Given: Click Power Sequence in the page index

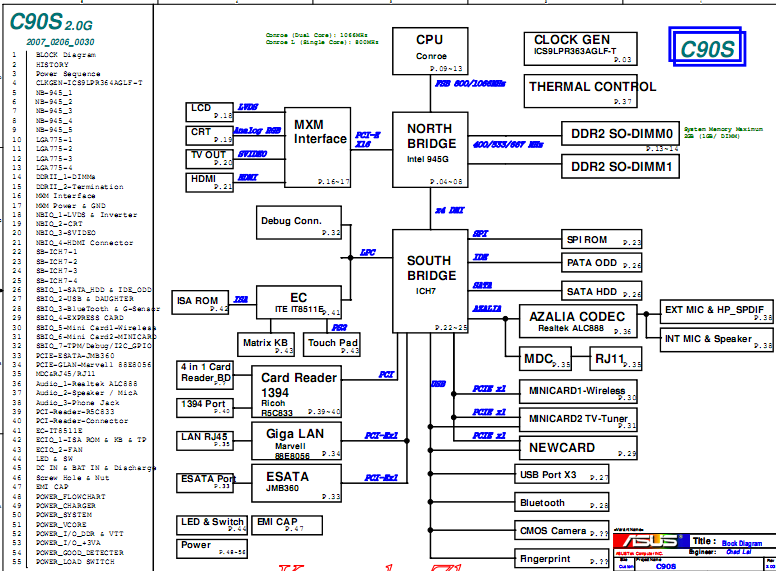Looking at the screenshot, I should click(x=67, y=73).
